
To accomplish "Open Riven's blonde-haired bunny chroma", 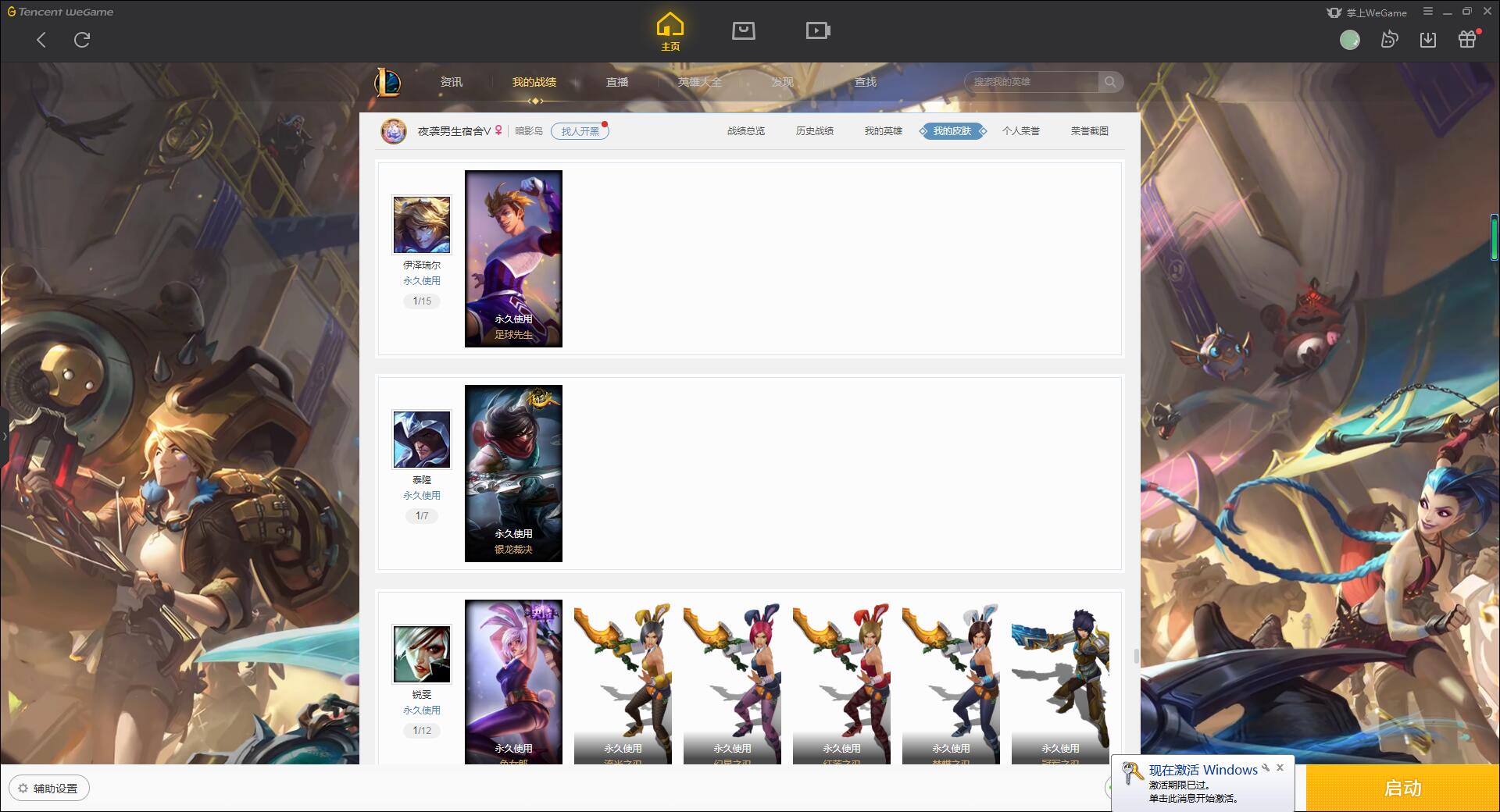I will (x=841, y=682).
